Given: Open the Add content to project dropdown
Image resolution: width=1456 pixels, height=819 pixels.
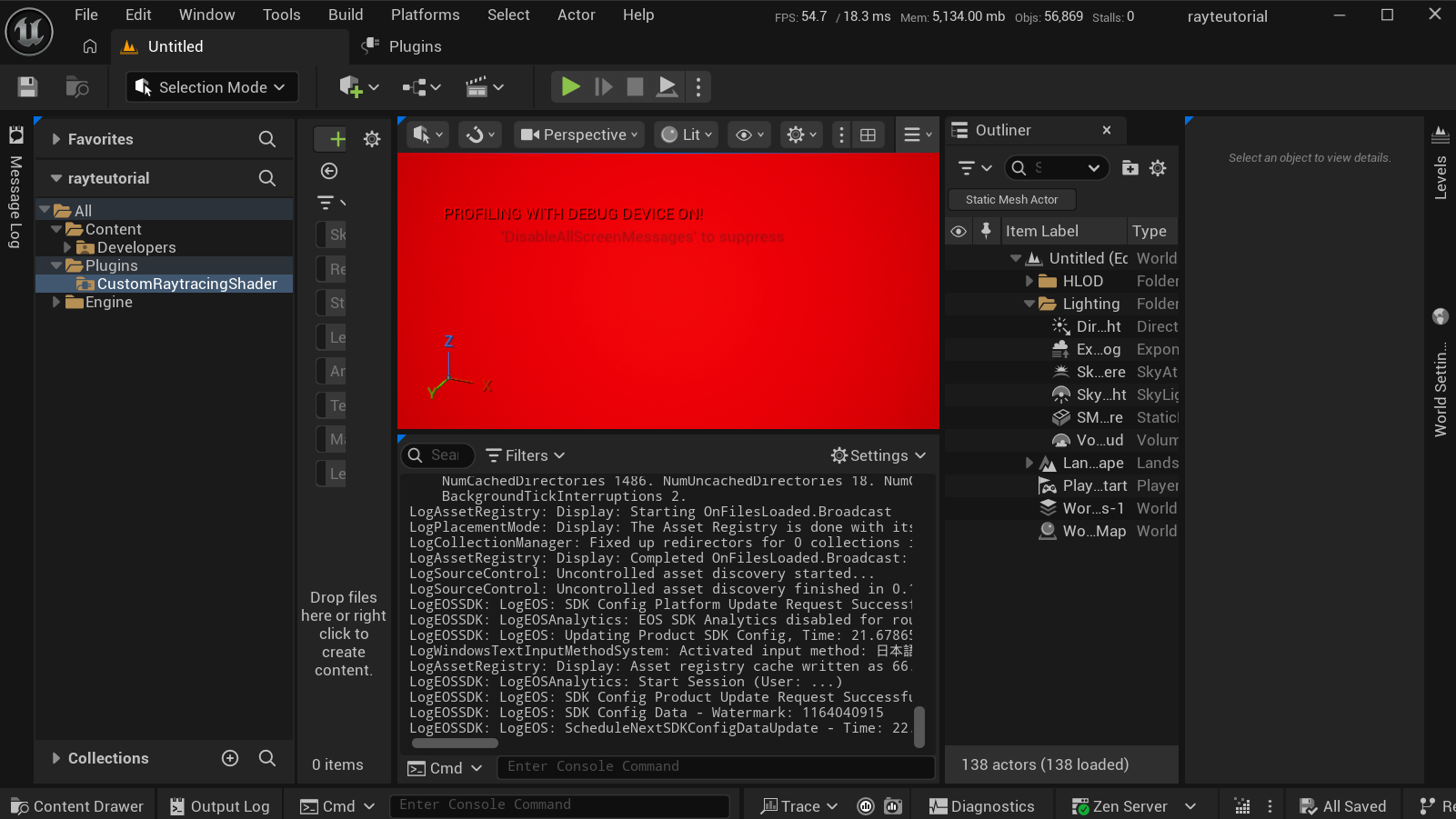Looking at the screenshot, I should click(x=358, y=87).
